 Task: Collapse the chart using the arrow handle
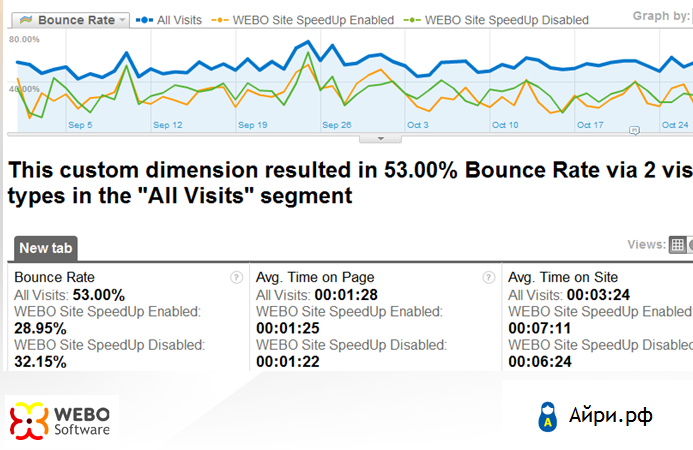pos(381,139)
